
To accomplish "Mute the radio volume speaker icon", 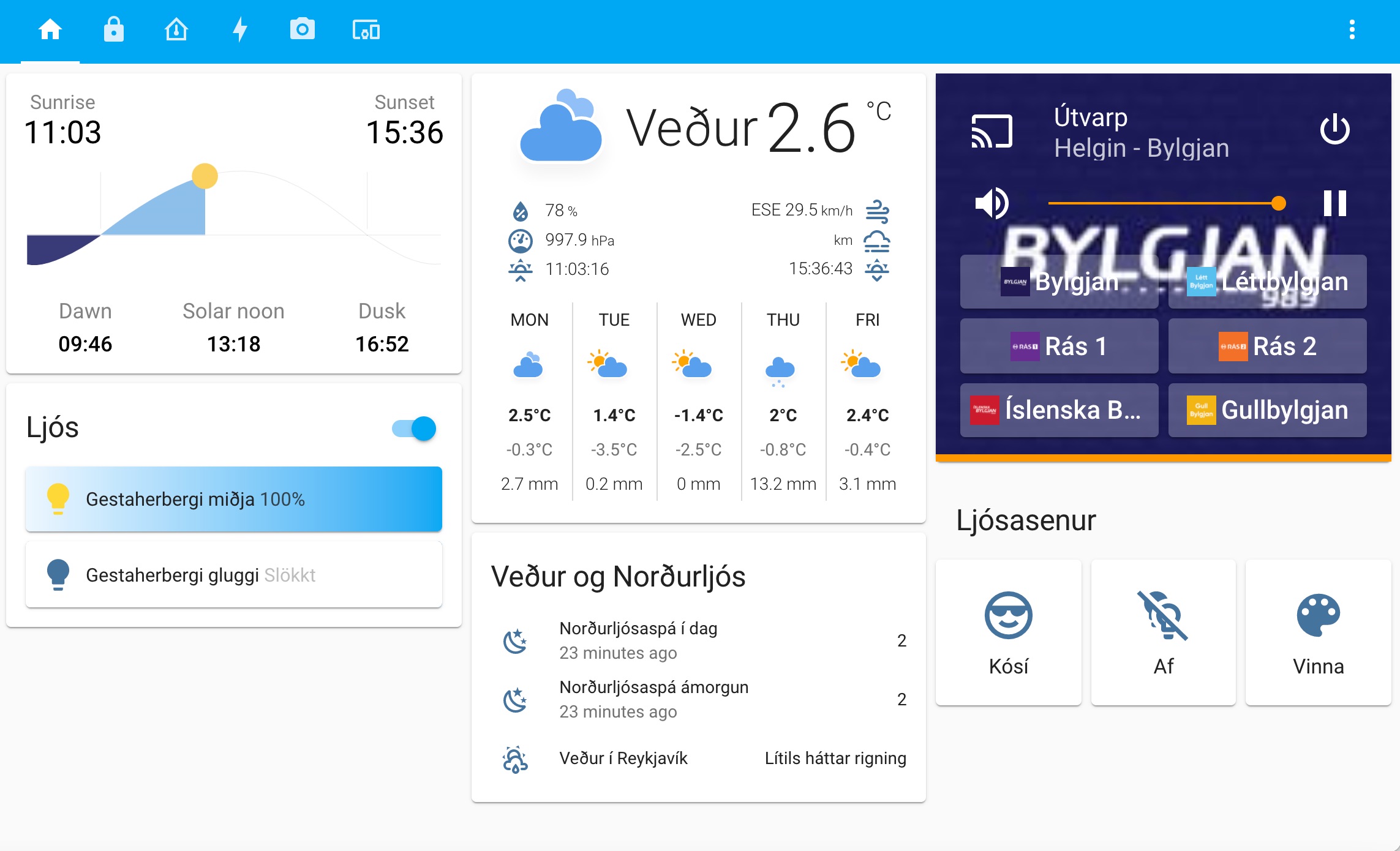I will [992, 203].
